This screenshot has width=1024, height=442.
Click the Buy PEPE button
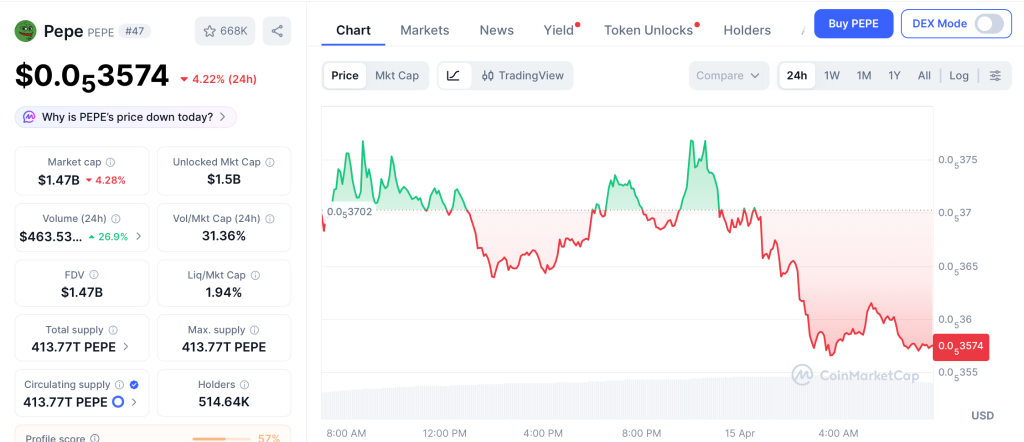pos(853,23)
